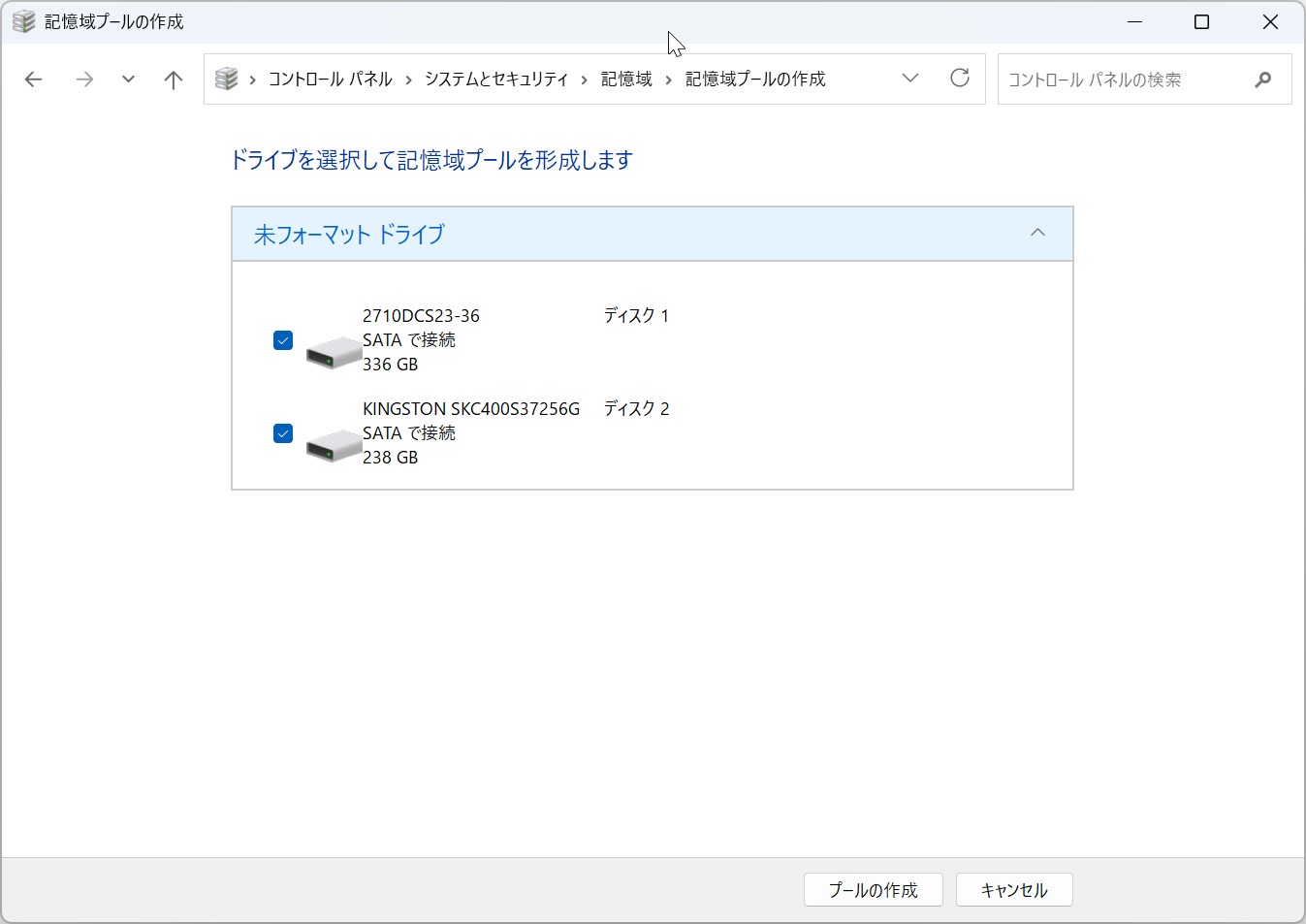Select KINGSTON SKC400S37256G name text

[471, 409]
